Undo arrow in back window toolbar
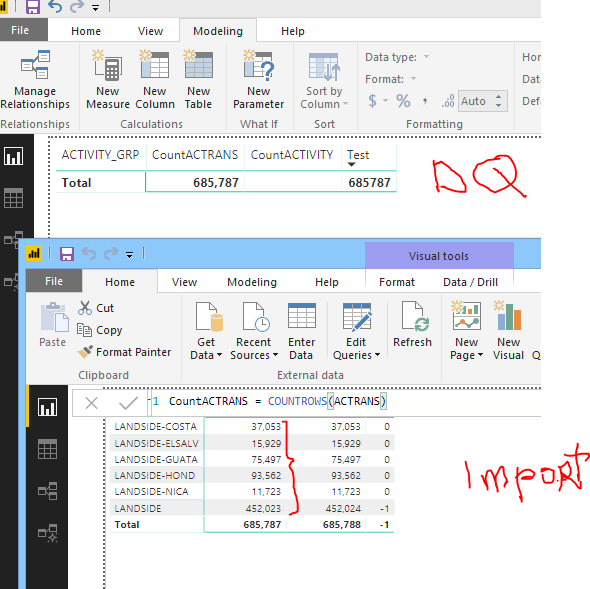 (55, 7)
